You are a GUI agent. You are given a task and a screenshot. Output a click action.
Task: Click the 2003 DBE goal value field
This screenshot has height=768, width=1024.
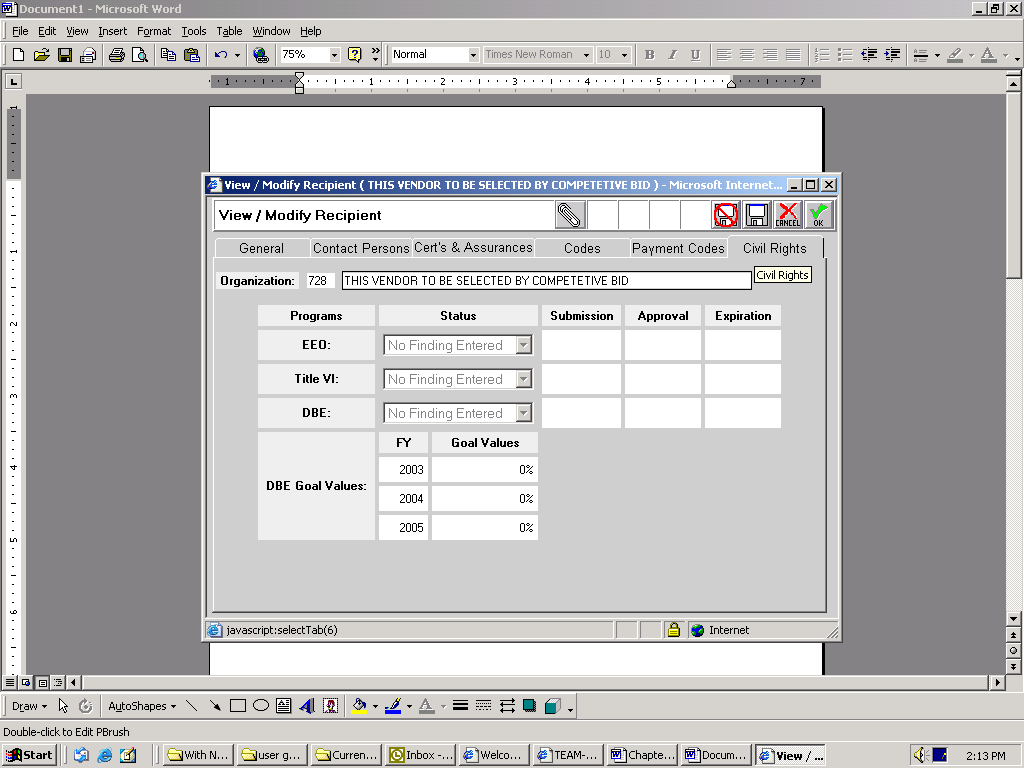(484, 470)
